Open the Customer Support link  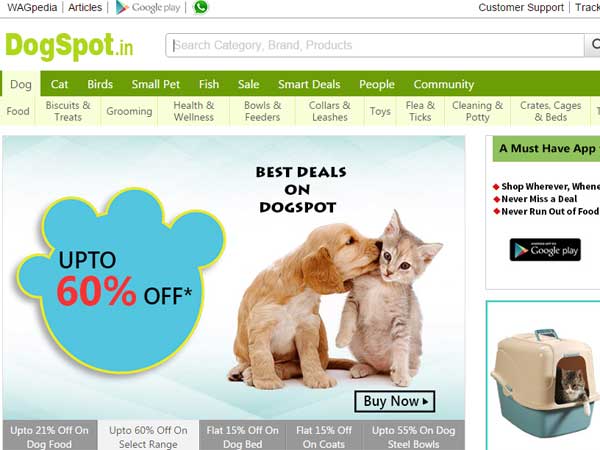click(521, 7)
